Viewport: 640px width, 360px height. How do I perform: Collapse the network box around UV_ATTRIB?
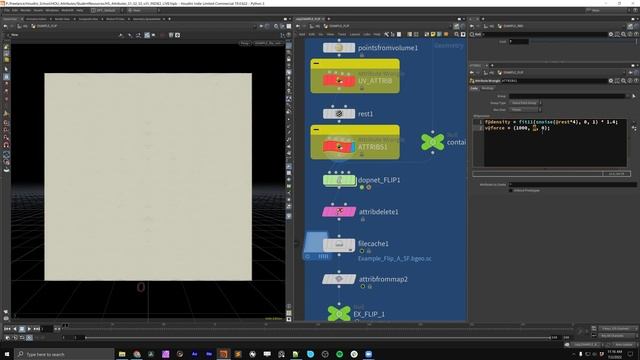[x=316, y=63]
